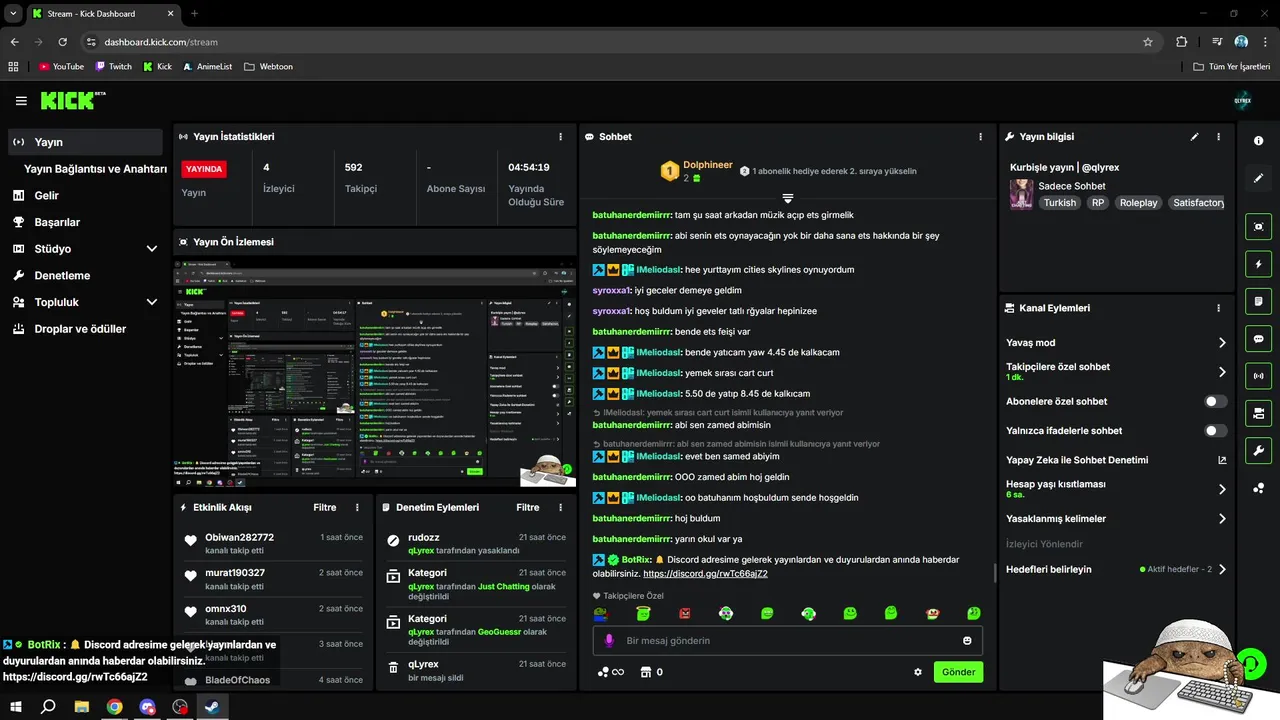Screen dimensions: 1280x720
Task: Open Filtre in Etkinlik Akışı panel
Action: (x=325, y=508)
